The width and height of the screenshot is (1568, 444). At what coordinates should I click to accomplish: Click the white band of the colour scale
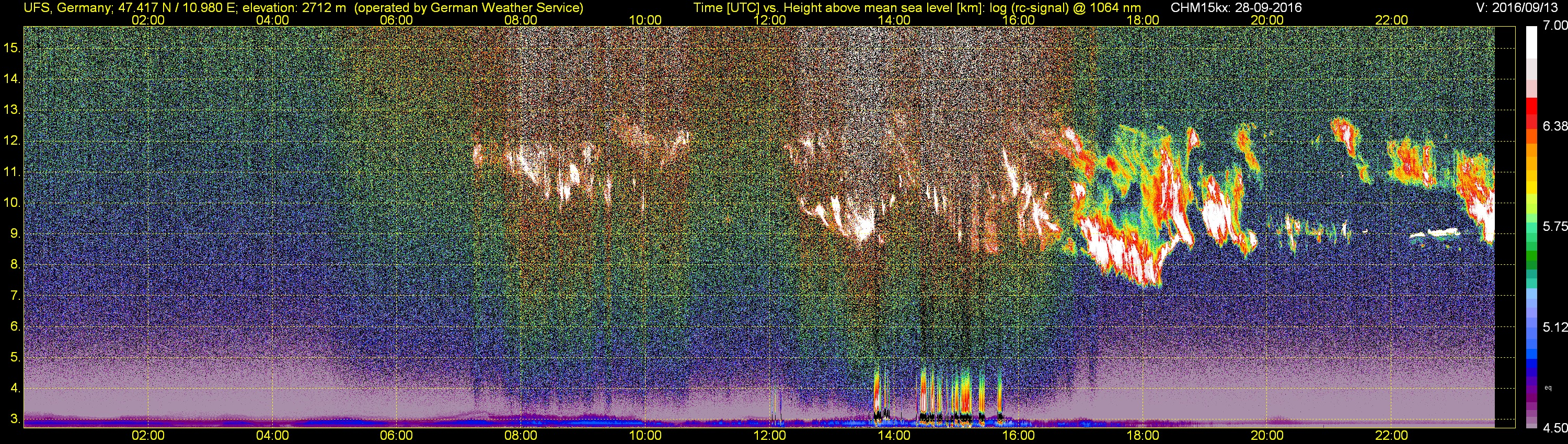1532,44
